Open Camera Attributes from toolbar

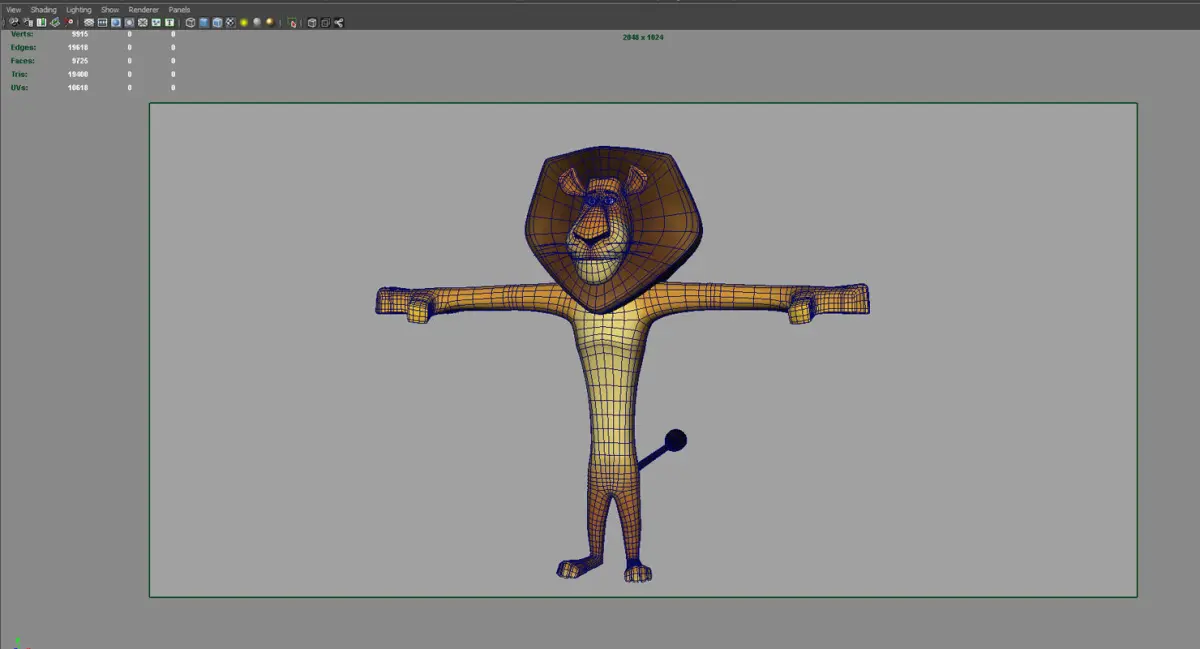point(28,22)
